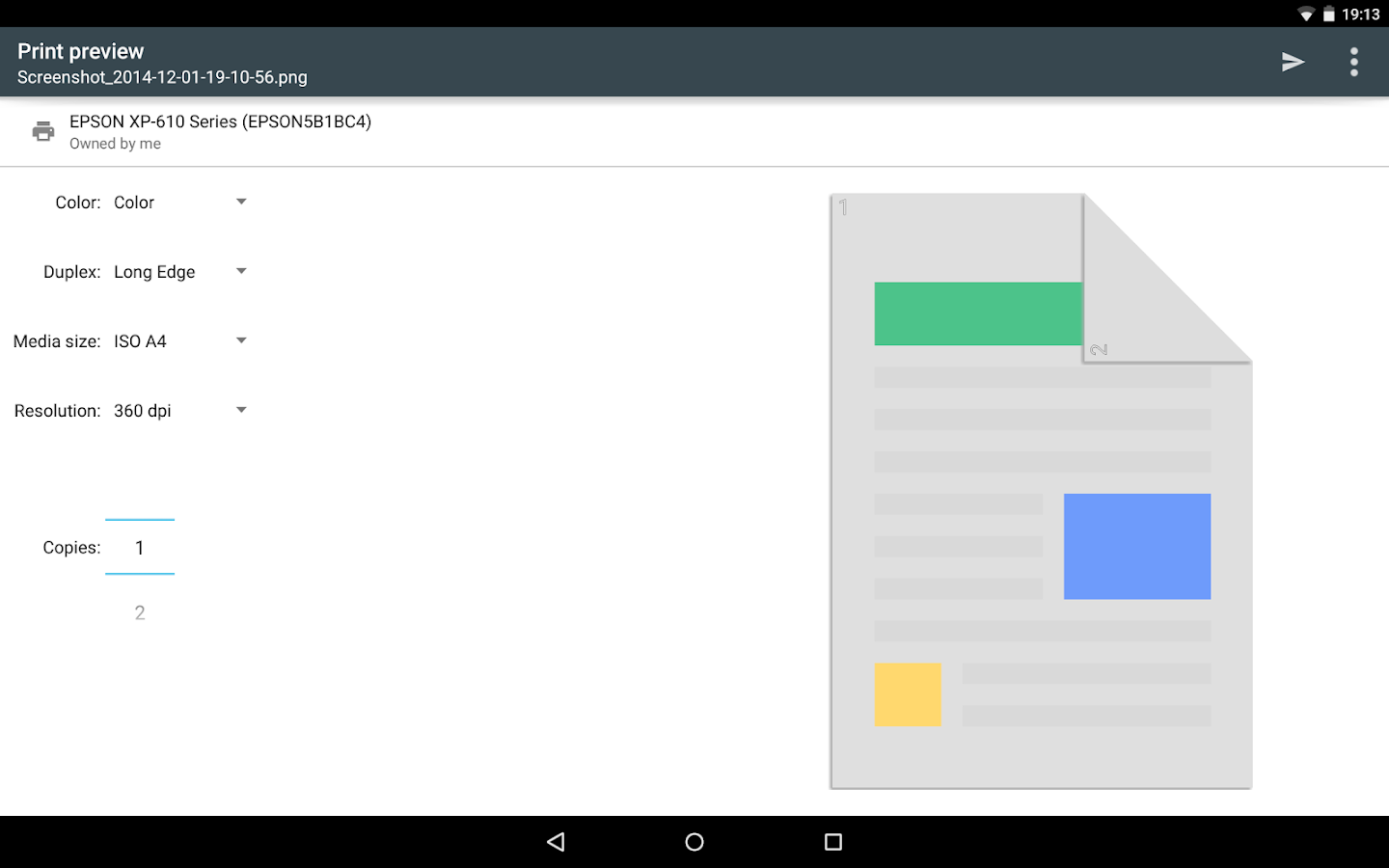Expand the Duplex dropdown arrow
This screenshot has width=1389, height=868.
241,271
